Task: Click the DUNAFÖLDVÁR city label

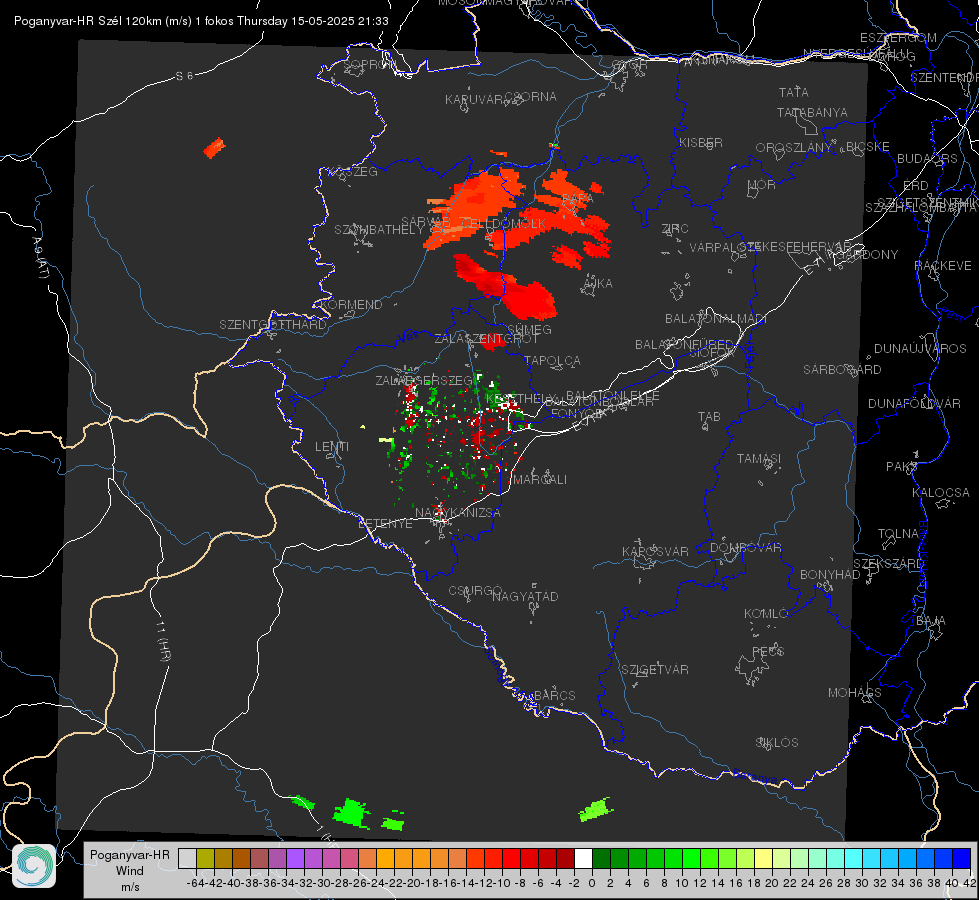Action: 914,403
